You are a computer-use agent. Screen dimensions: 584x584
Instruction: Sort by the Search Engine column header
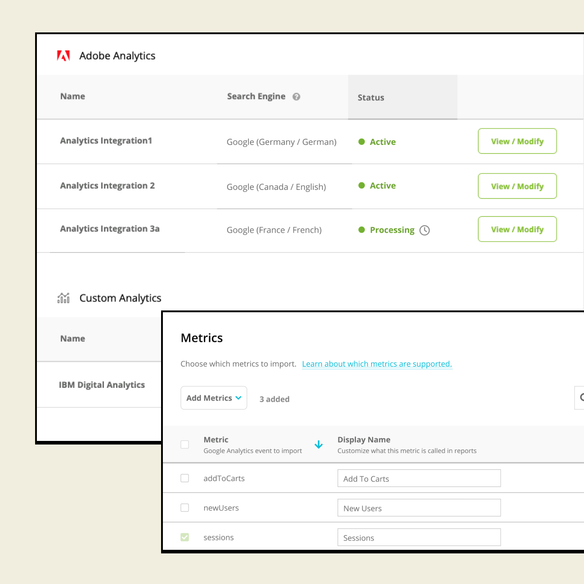(x=256, y=96)
